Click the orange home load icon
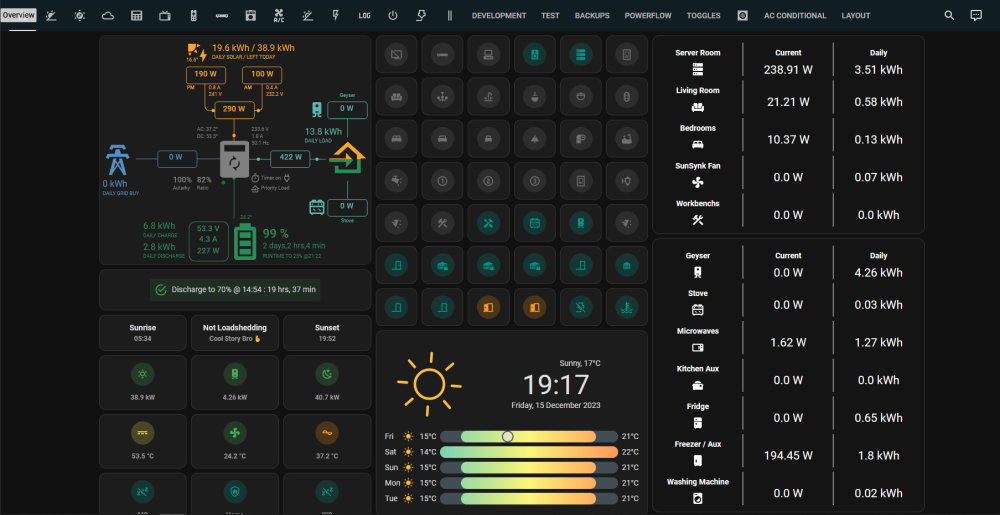The image size is (1000, 515). (x=347, y=158)
